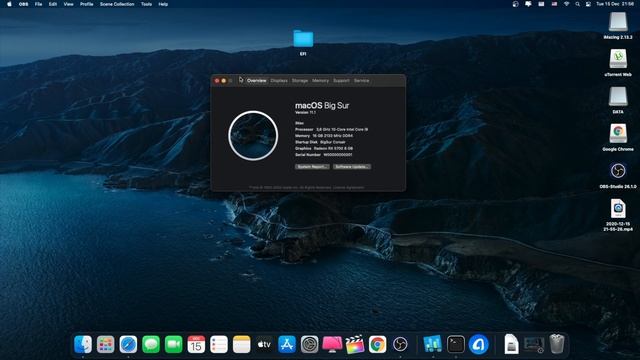The height and width of the screenshot is (360, 640).
Task: Open the Profile menu
Action: tap(87, 4)
